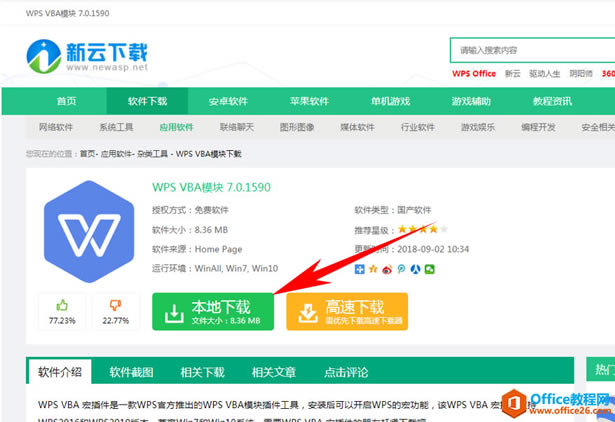Viewport: 615px width, 422px height.
Task: Share to Renren icon
Action: point(415,269)
